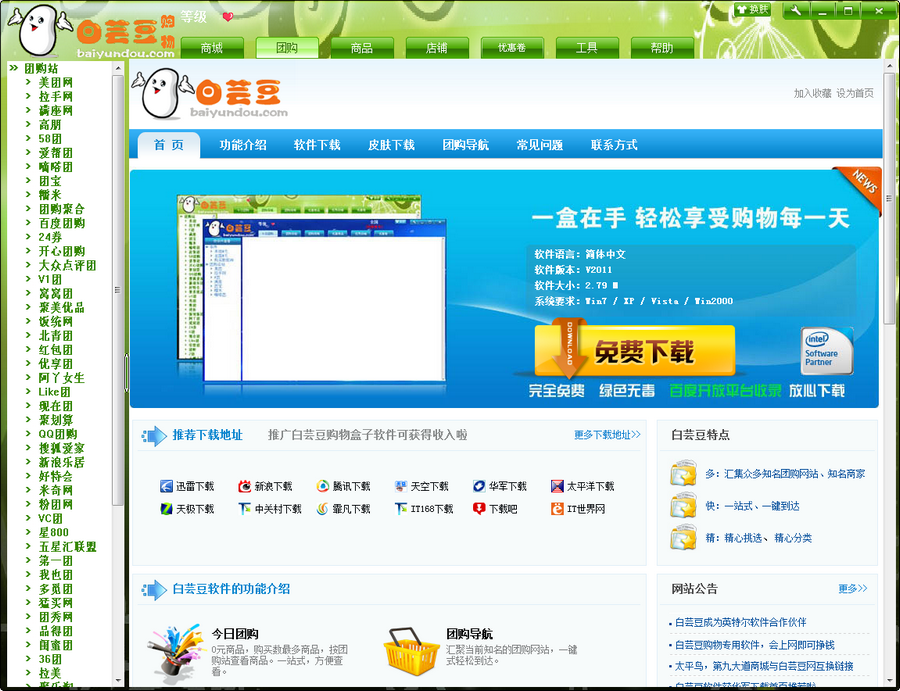Expand the 聚美优品 tree entry arrow
The image size is (900, 691).
[28, 307]
